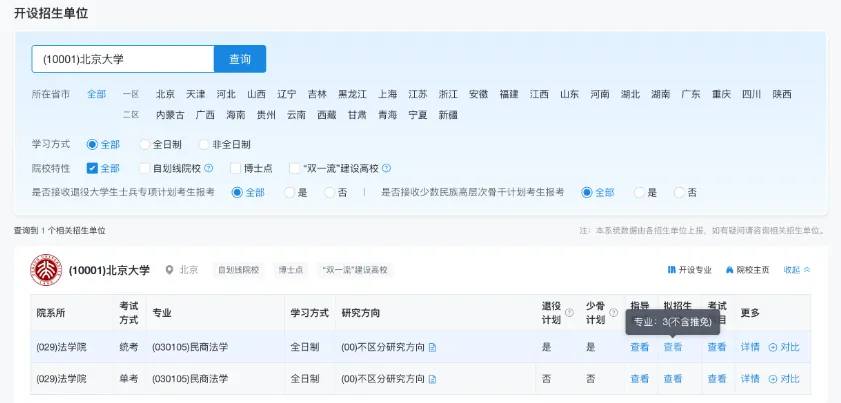This screenshot has height=403, width=841.
Task: View 指导教师 查看 in 统考 row
Action: [640, 347]
